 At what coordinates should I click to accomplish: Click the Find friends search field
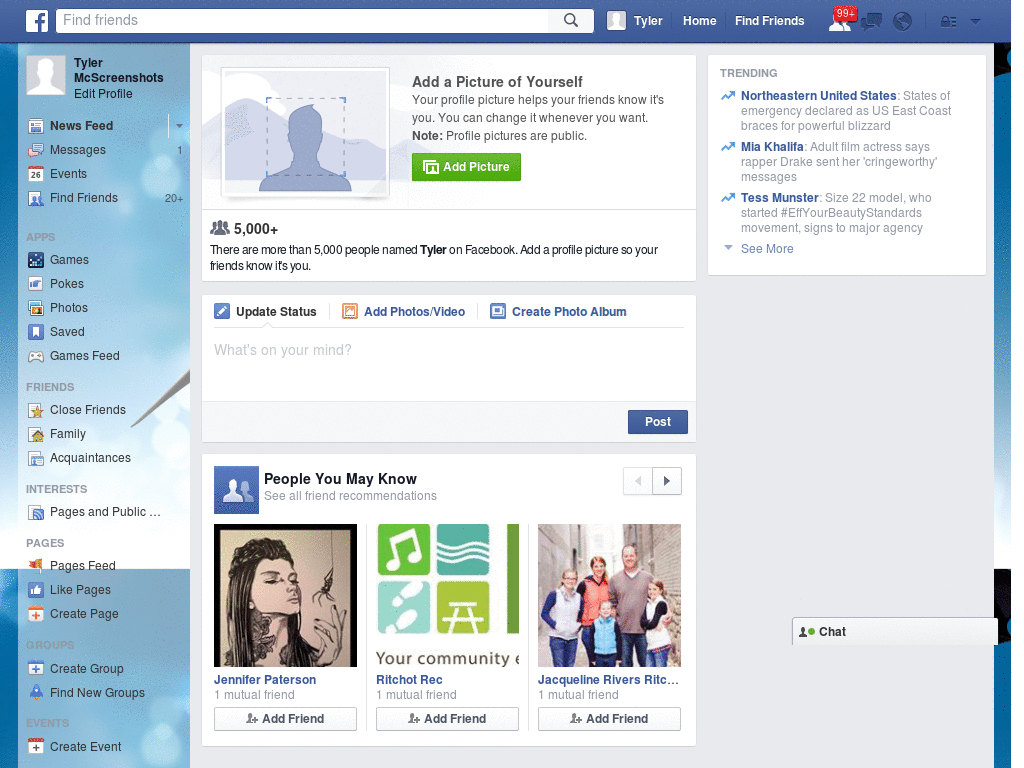[304, 20]
